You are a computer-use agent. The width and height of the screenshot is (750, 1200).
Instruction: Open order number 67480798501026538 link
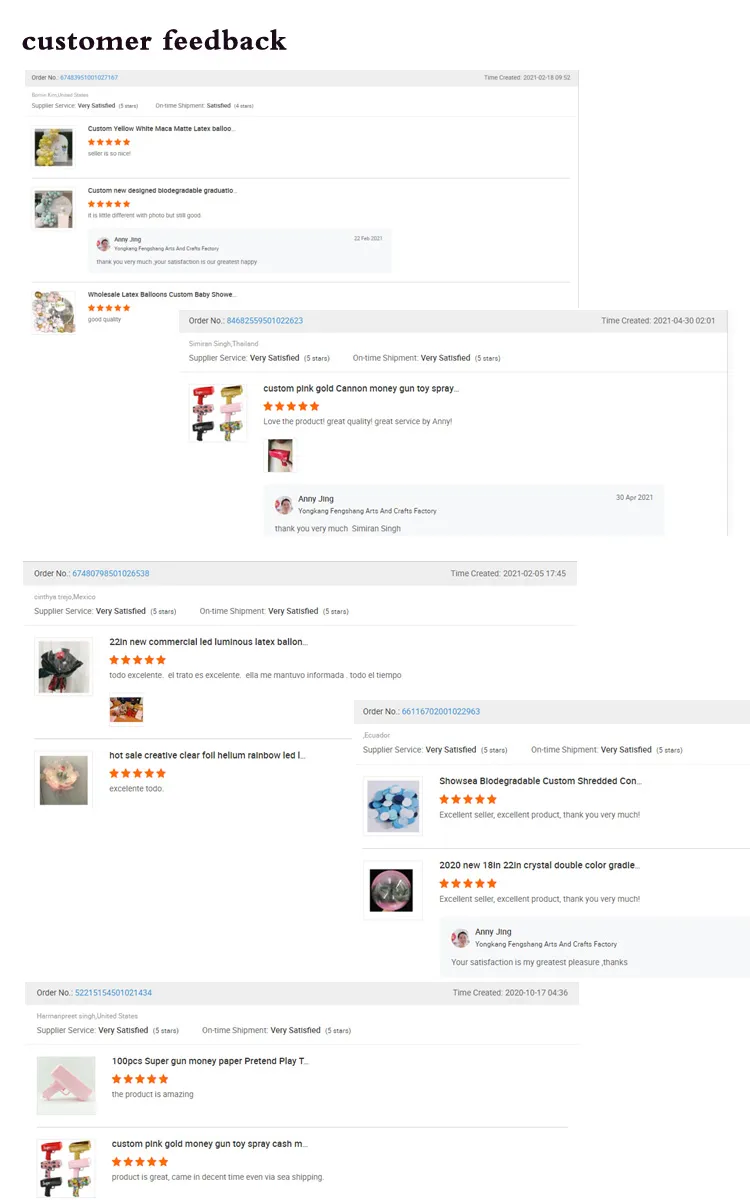111,574
